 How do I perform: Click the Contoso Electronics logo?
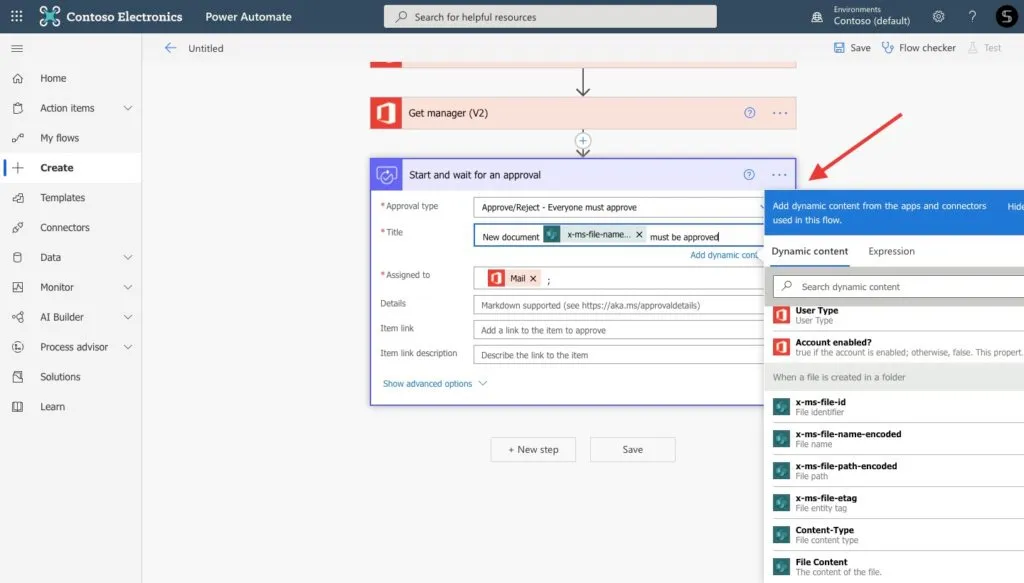tap(50, 16)
